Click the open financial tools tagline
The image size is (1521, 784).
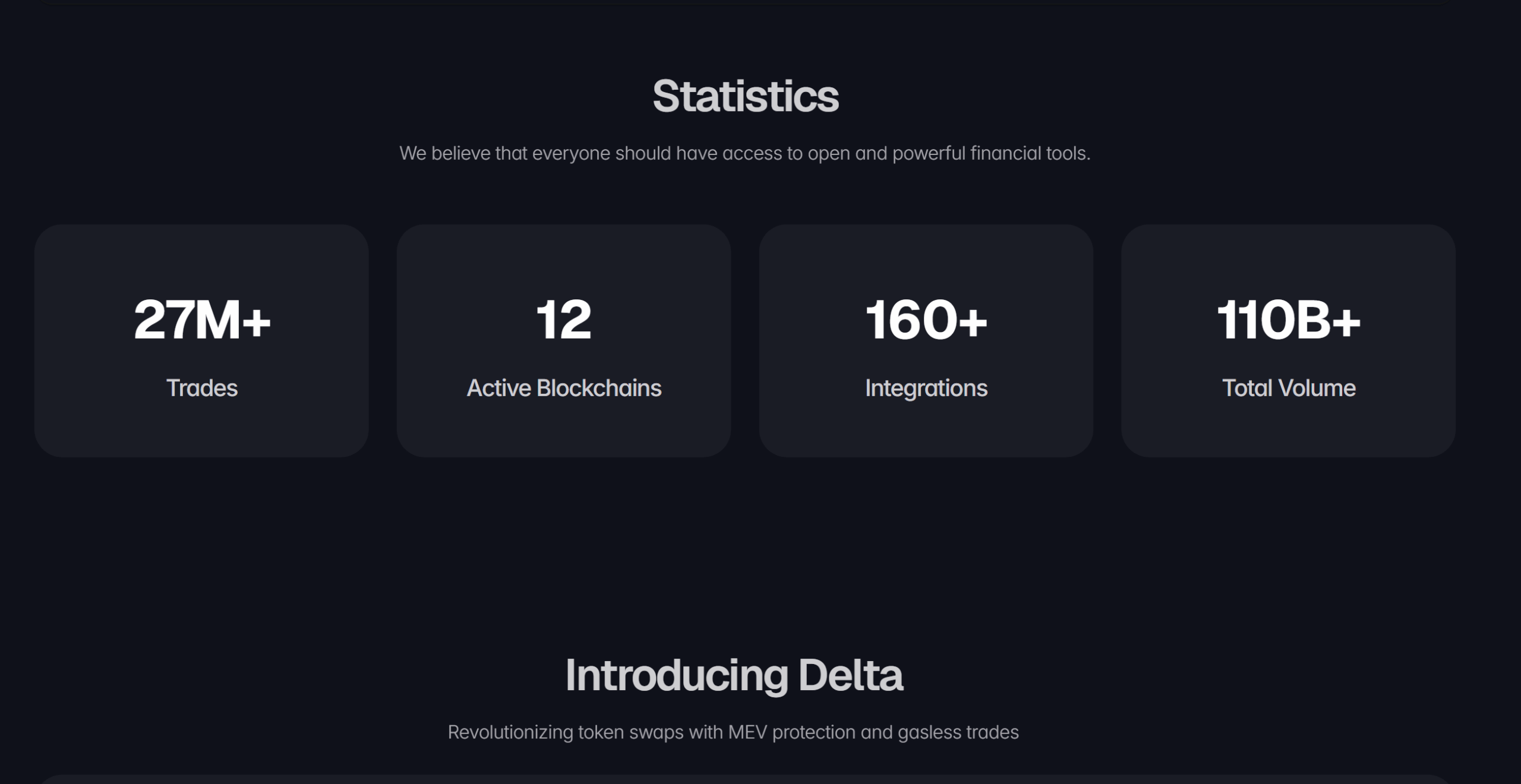coord(745,153)
